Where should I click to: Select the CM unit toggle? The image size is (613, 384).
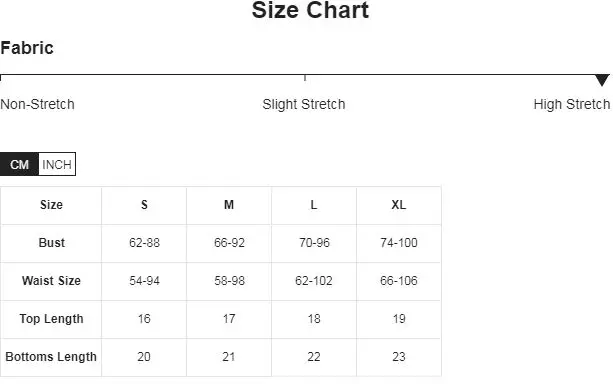tap(20, 164)
